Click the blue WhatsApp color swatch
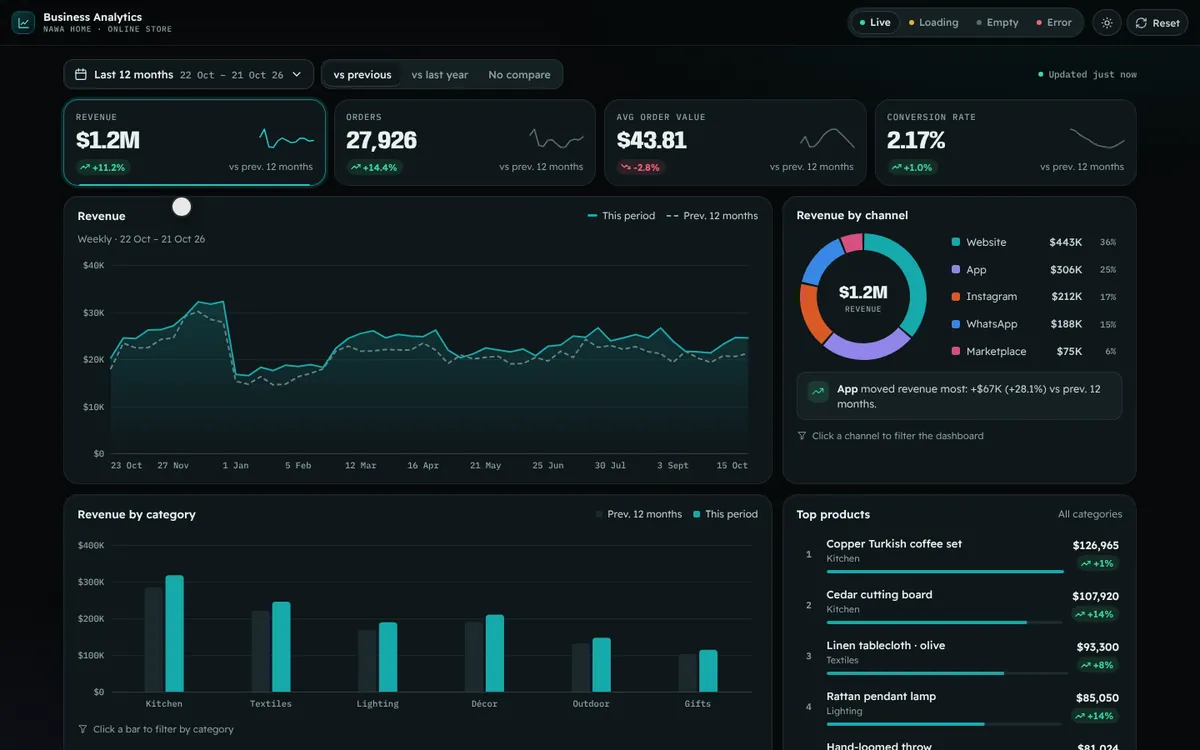 click(x=956, y=324)
